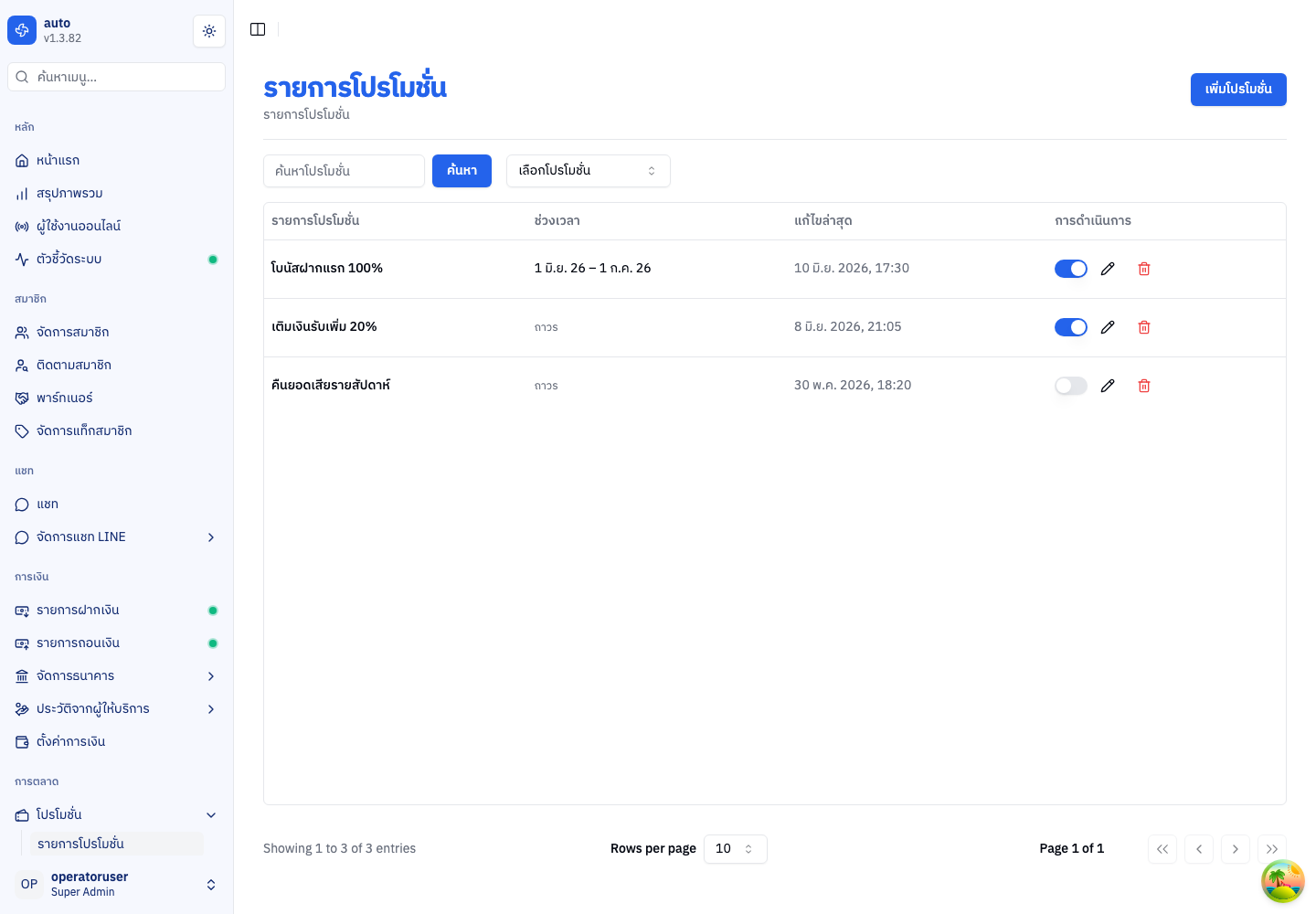Click the โบนัสฝากแรก 100% row name
Viewport: 1316px width, 914px height.
pos(327,269)
